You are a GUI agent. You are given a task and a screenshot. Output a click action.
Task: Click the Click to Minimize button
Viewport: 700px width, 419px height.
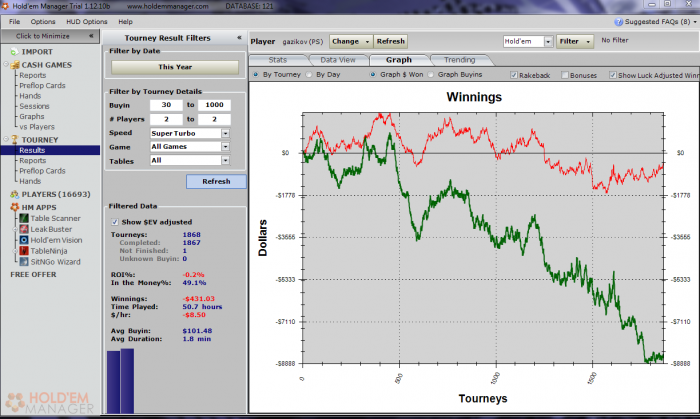50,36
